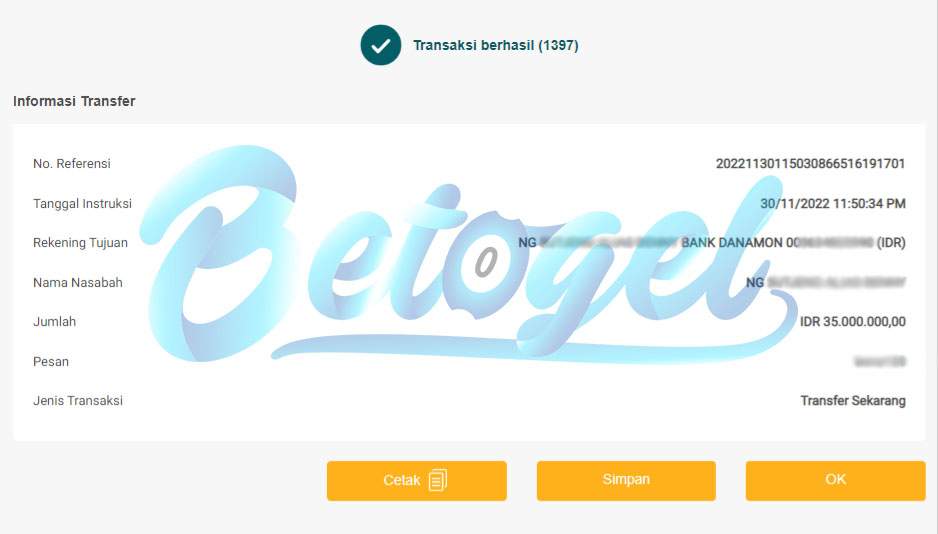Screen dimensions: 938x534
Task: Click the green success checkmark icon
Action: 380,45
